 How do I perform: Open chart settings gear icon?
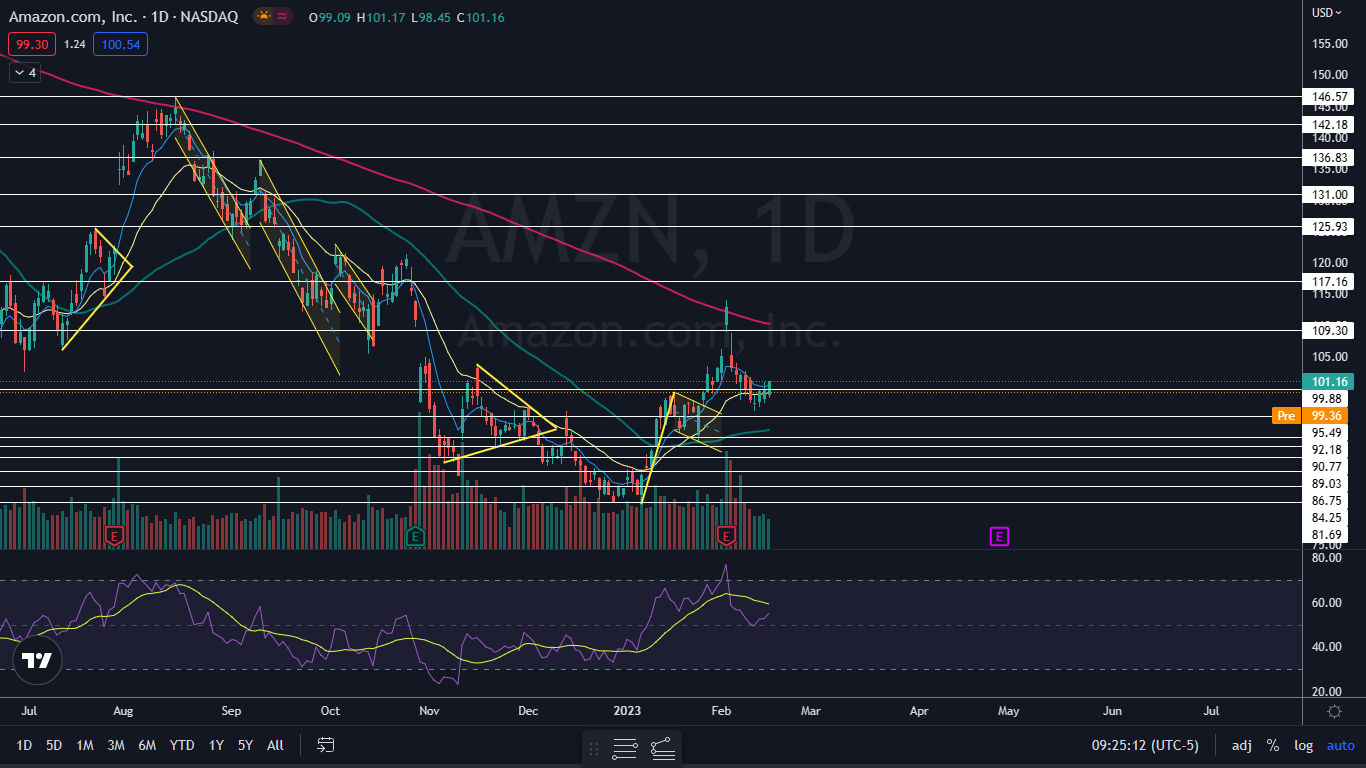click(1334, 711)
